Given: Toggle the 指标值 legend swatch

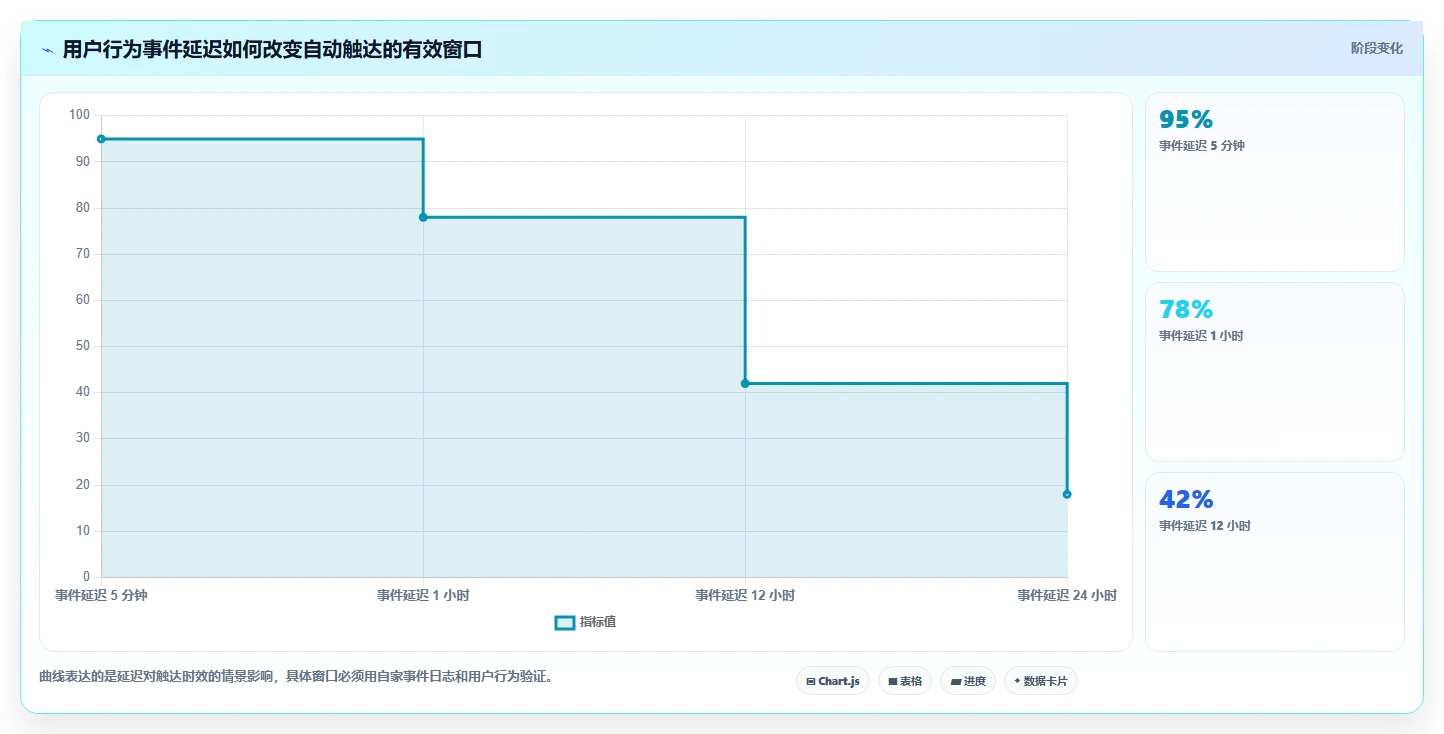Looking at the screenshot, I should click(565, 622).
